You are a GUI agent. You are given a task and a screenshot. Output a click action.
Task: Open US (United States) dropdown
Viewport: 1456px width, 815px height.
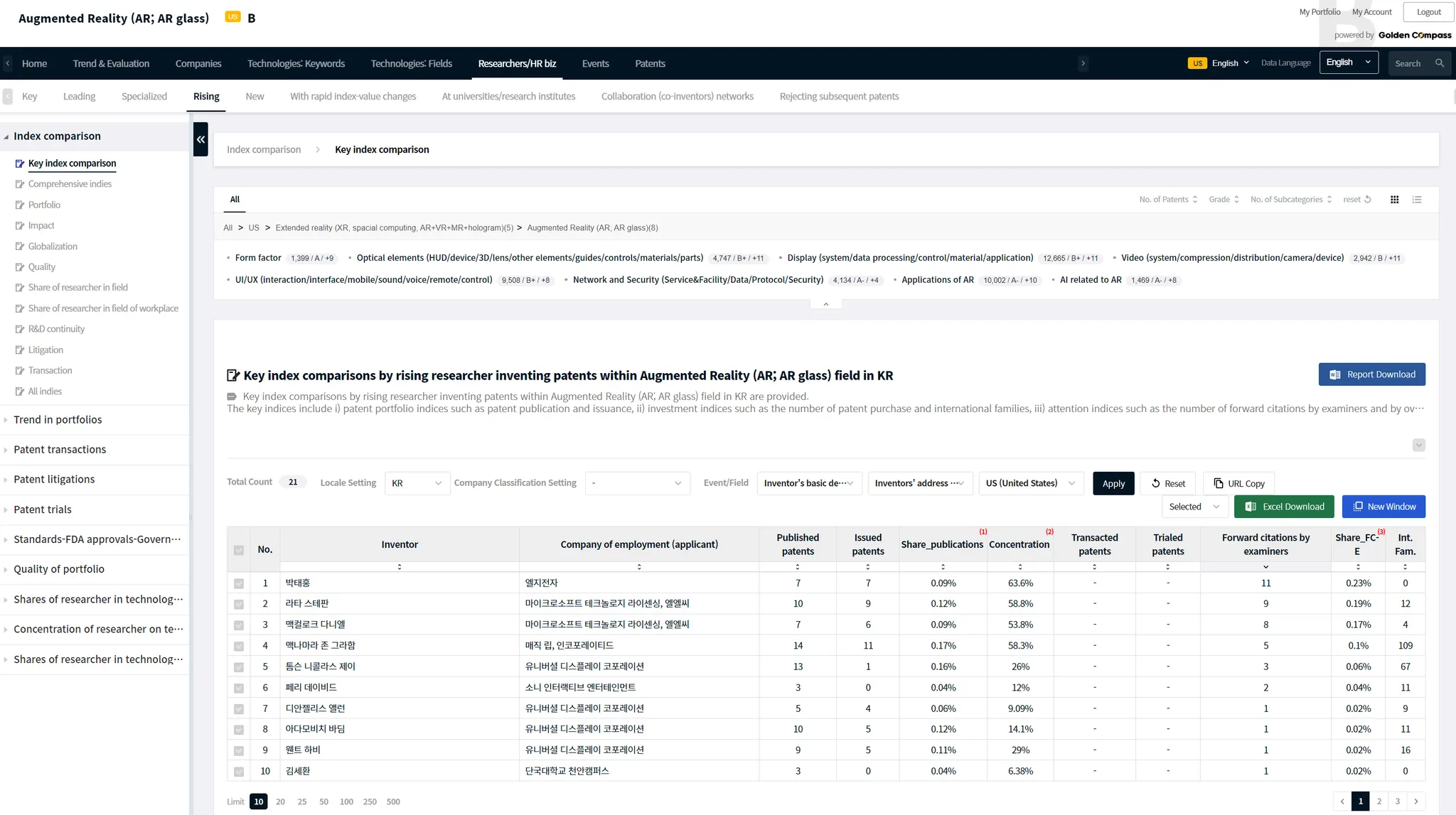click(1031, 483)
